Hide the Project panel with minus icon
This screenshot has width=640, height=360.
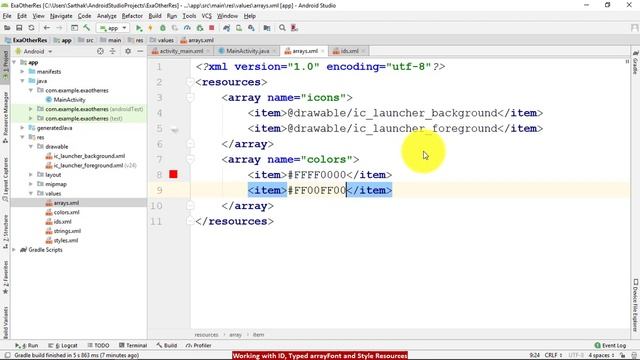tap(140, 51)
